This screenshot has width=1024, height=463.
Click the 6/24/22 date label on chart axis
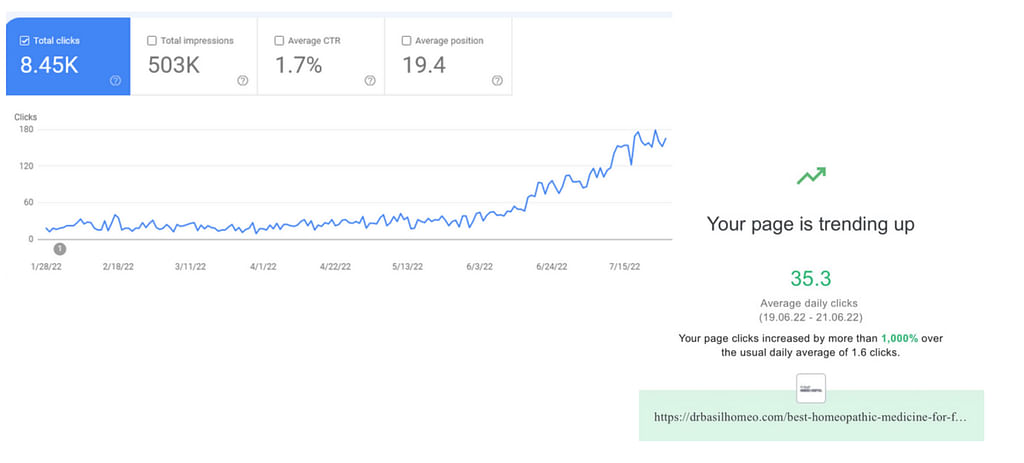(551, 267)
